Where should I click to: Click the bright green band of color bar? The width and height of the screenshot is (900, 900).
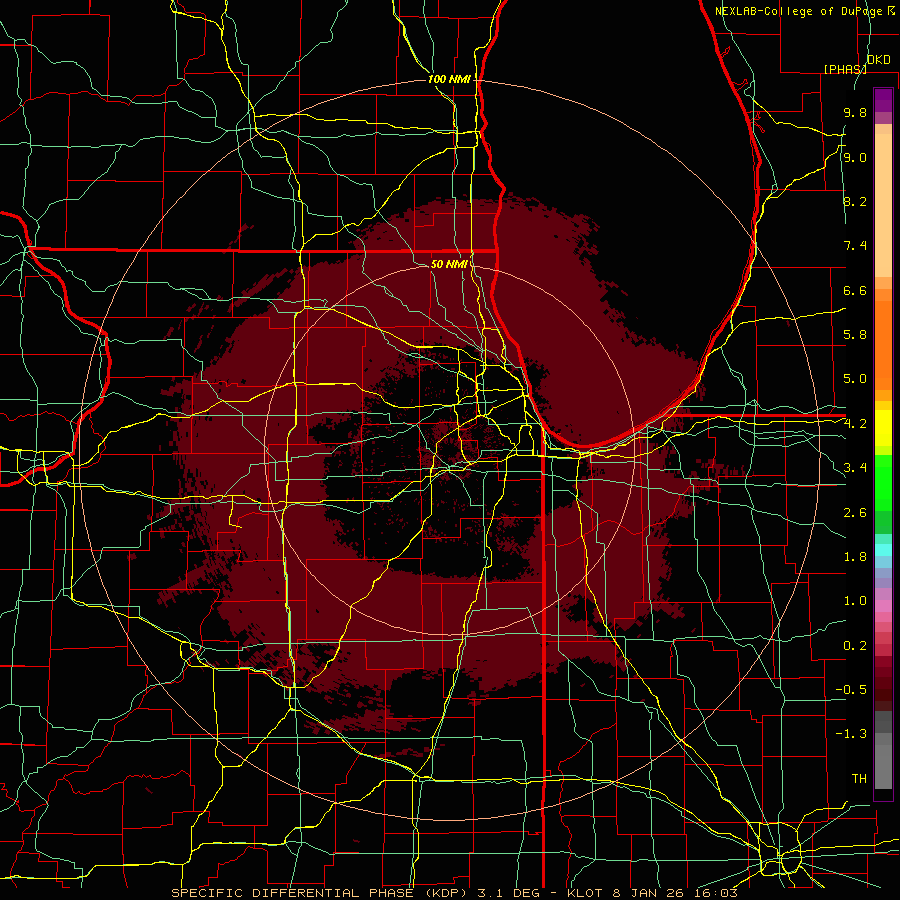(883, 483)
